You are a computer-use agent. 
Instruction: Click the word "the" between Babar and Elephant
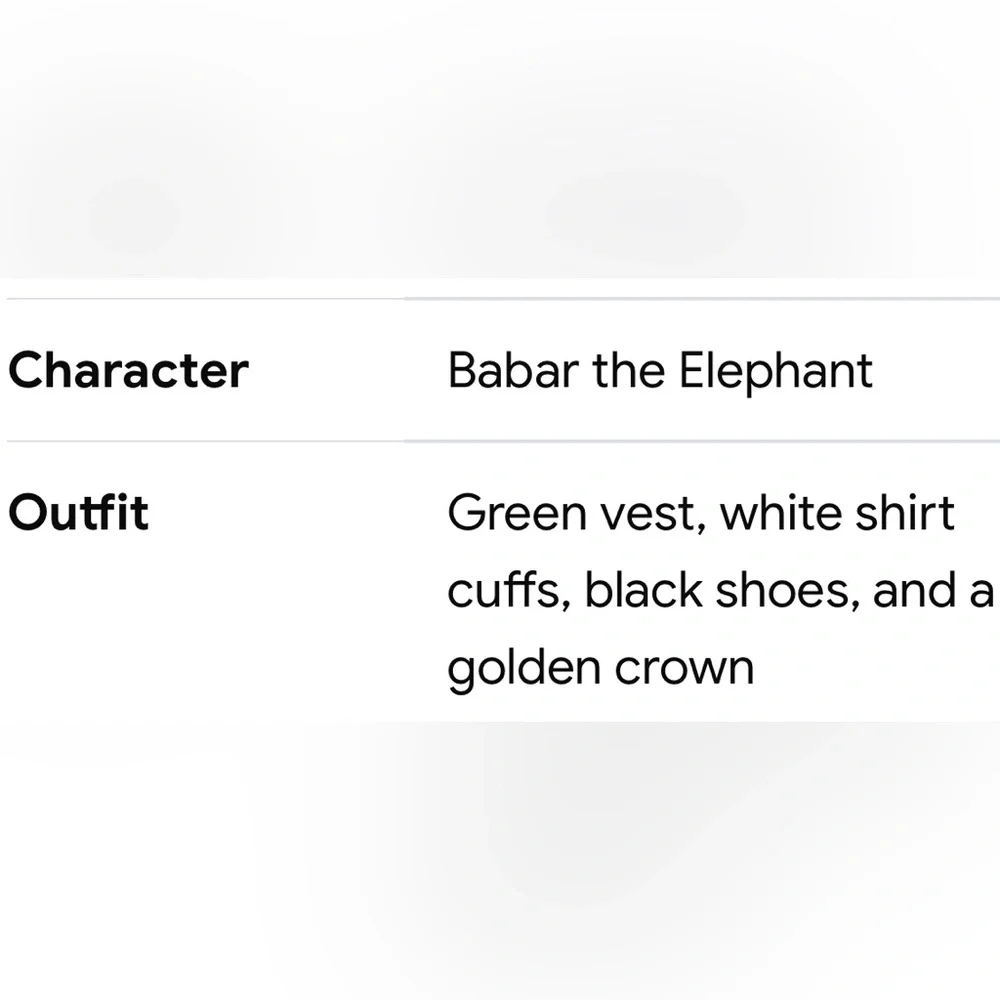pos(629,370)
